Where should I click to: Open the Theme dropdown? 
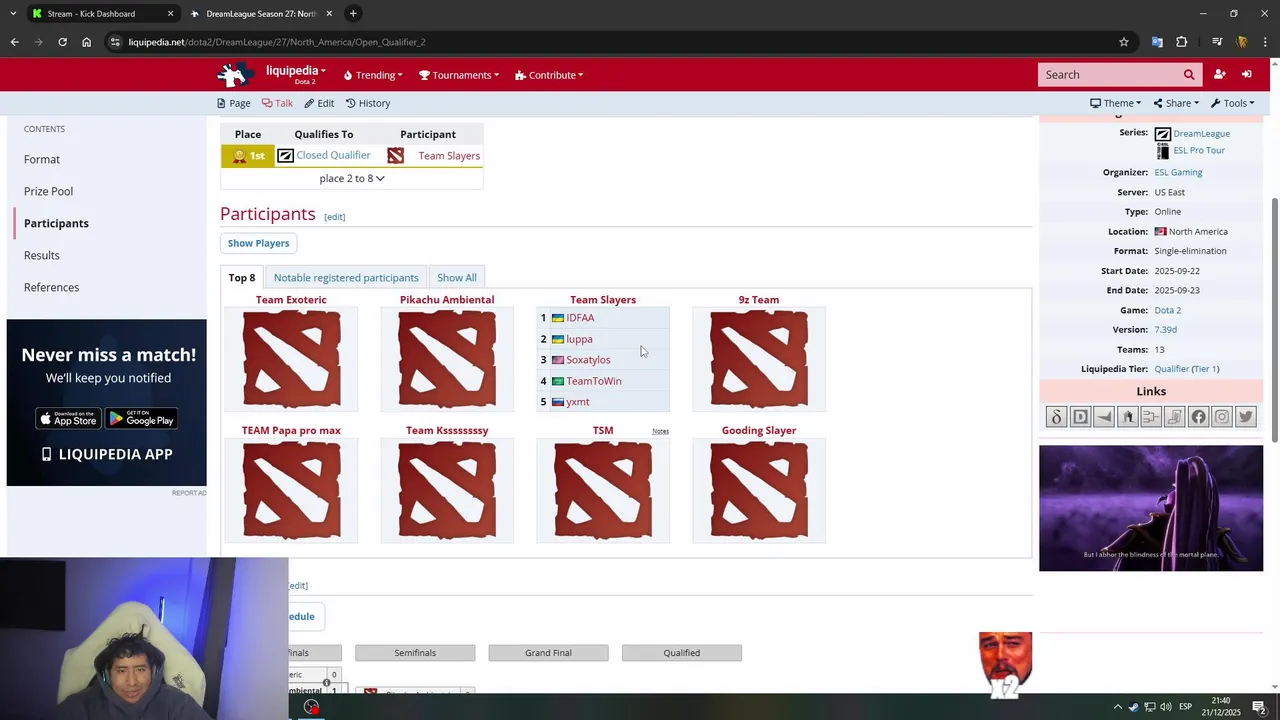(1116, 103)
